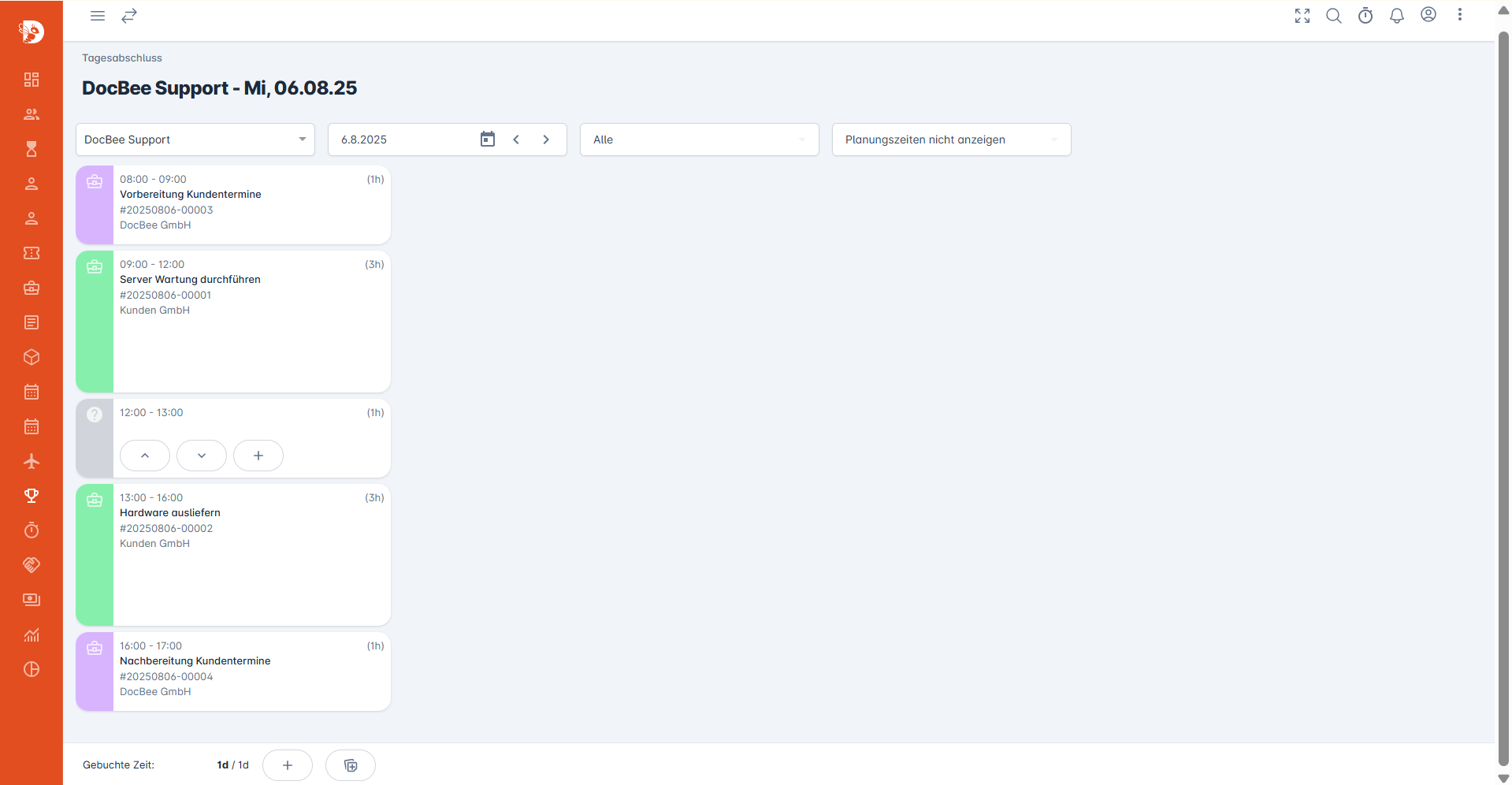Screen dimensions: 1512x785
Task: Click the swap arrows icon in top bar
Action: point(129,16)
